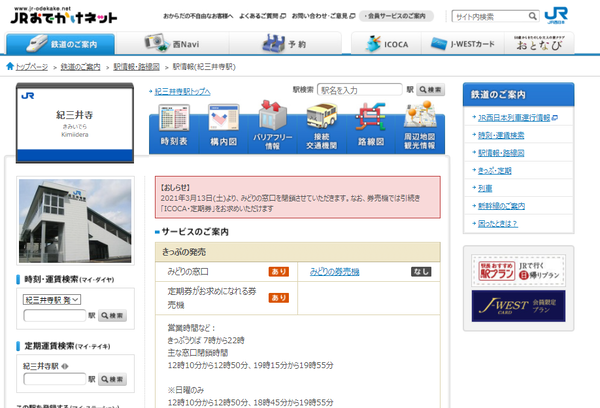Open the J-WESTカード tab

(463, 44)
